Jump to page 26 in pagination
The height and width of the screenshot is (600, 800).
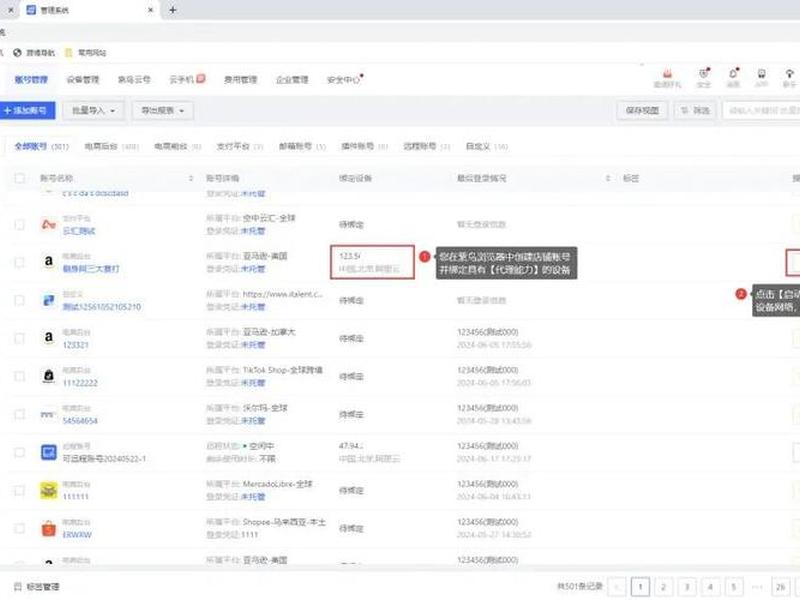780,587
